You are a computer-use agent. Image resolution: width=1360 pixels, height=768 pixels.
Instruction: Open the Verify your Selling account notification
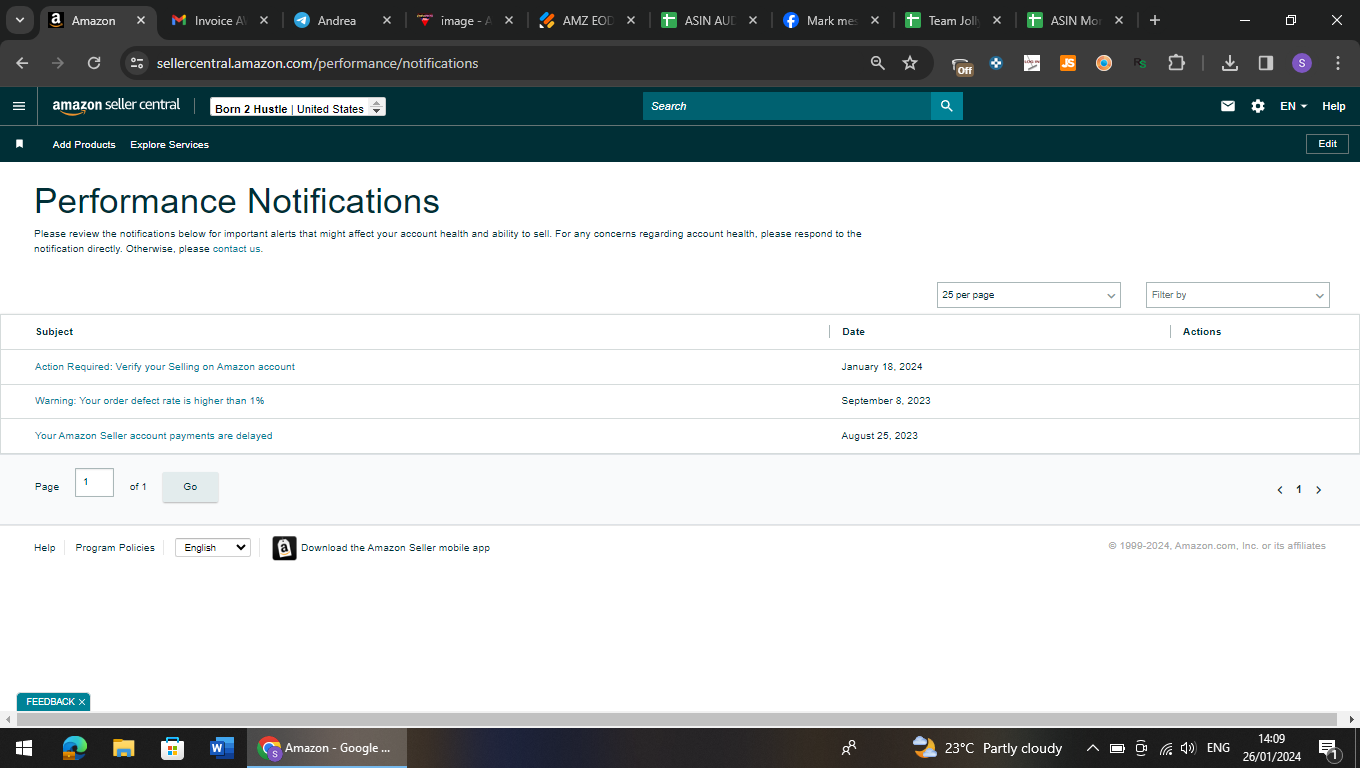click(x=165, y=367)
